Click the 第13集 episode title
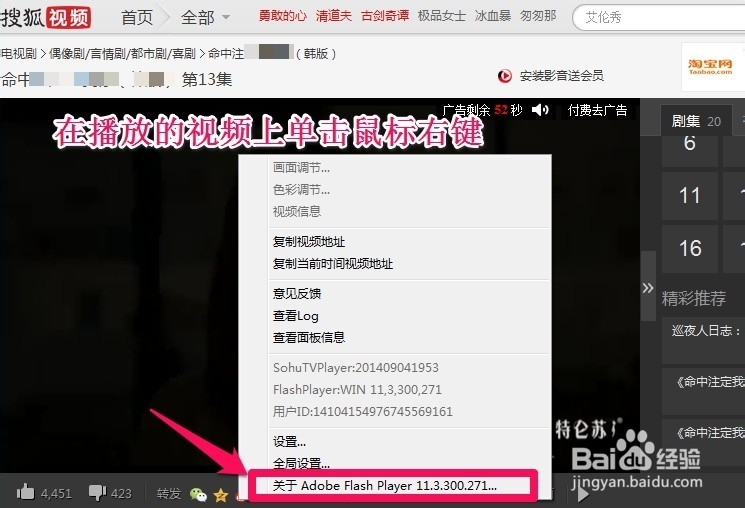The image size is (745, 508). pos(207,79)
